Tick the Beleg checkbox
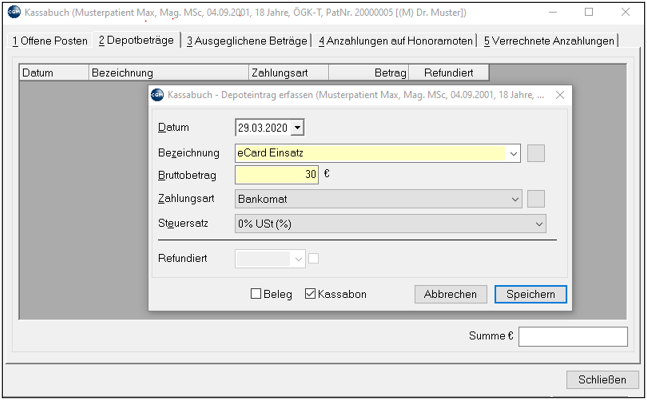This screenshot has height=400, width=647. (x=256, y=293)
